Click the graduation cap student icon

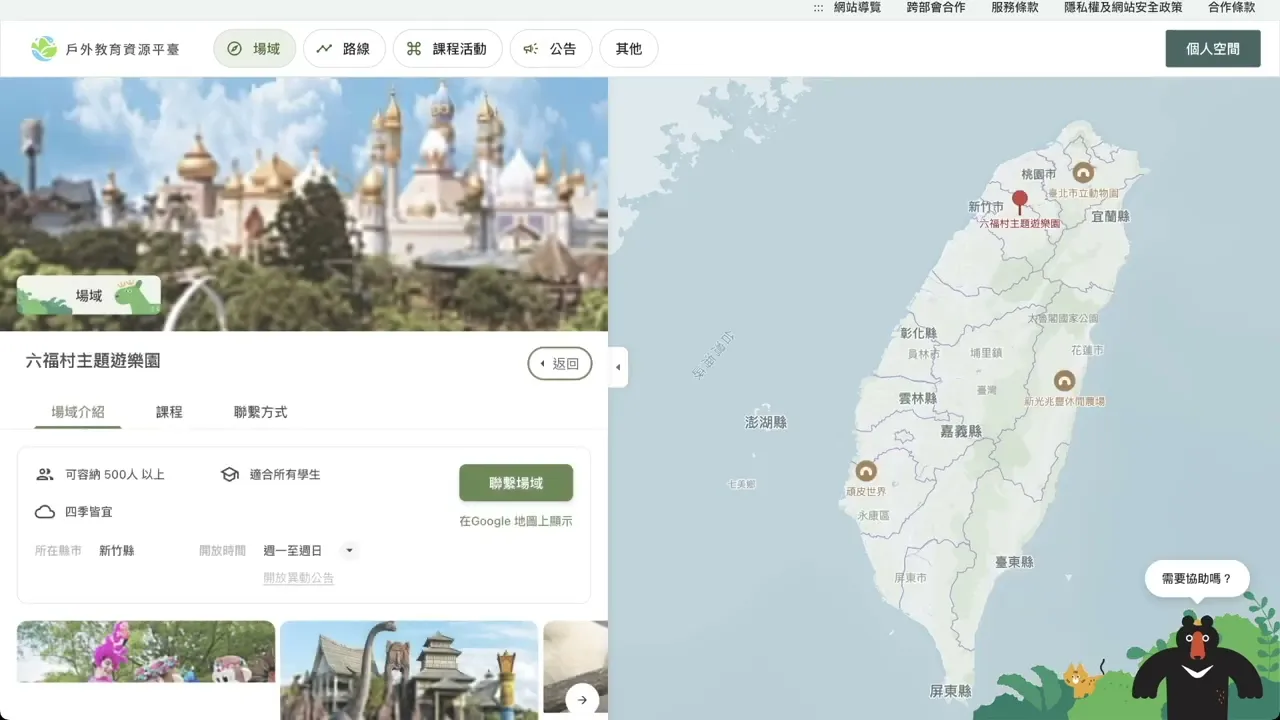[x=230, y=474]
